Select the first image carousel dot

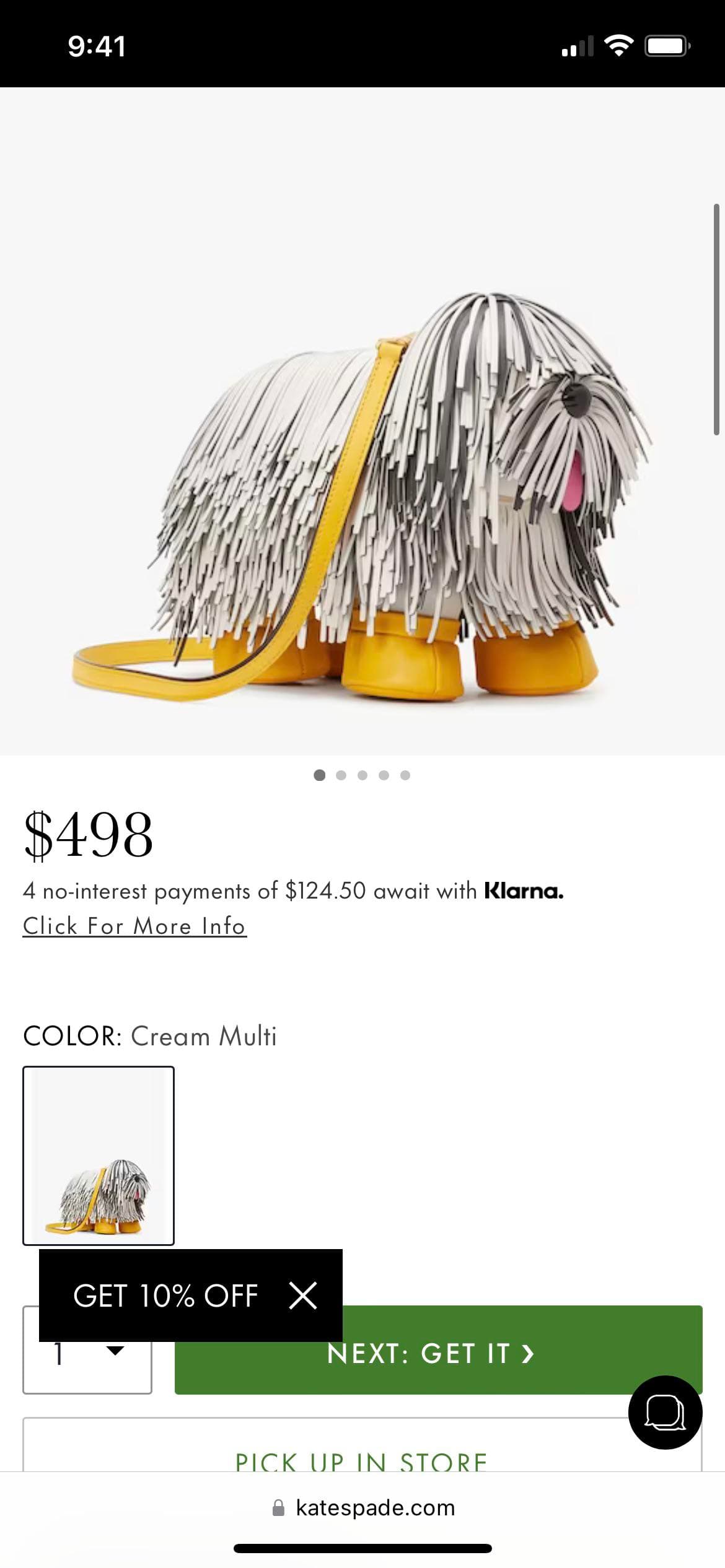pyautogui.click(x=320, y=775)
